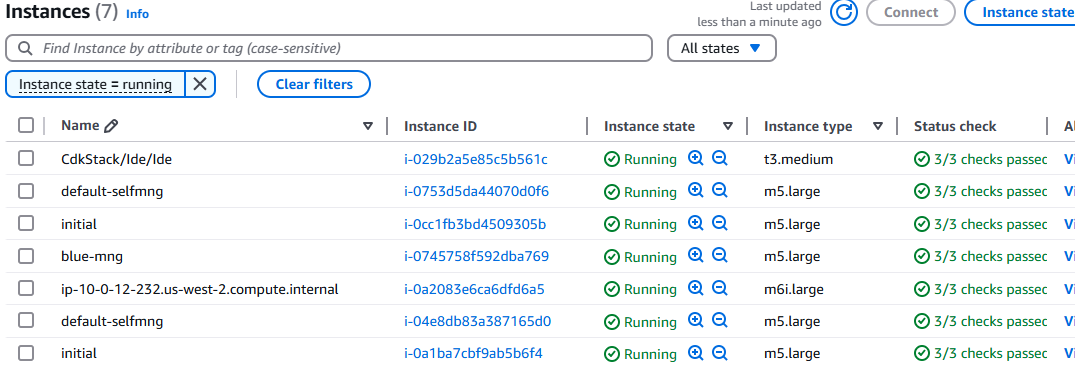The width and height of the screenshot is (1075, 369).
Task: Include-filter icon for i-0cc1fb3bd4509305b row
Action: [x=696, y=224]
